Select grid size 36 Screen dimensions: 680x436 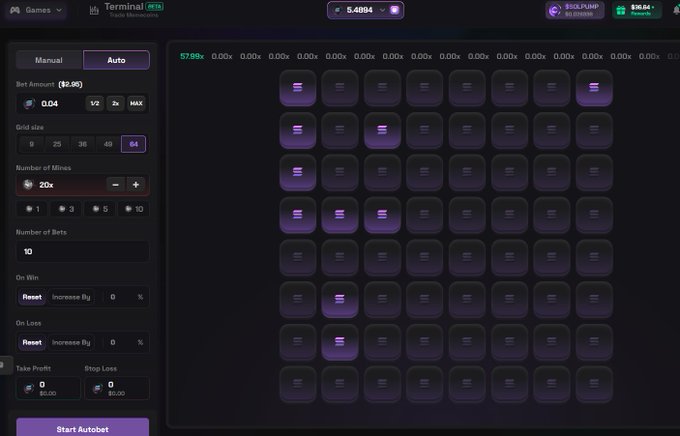point(82,144)
